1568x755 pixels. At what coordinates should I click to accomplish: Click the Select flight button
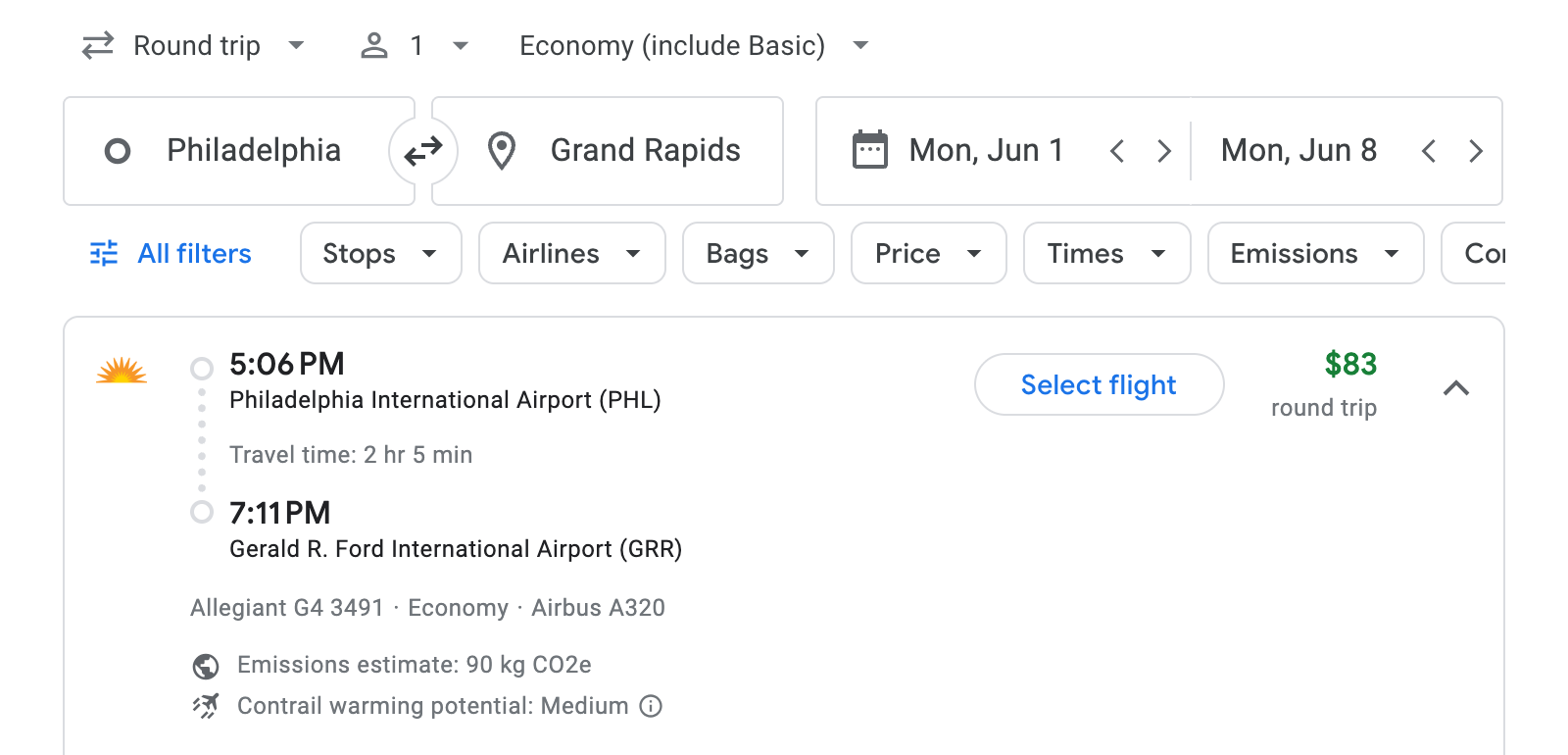[1098, 384]
